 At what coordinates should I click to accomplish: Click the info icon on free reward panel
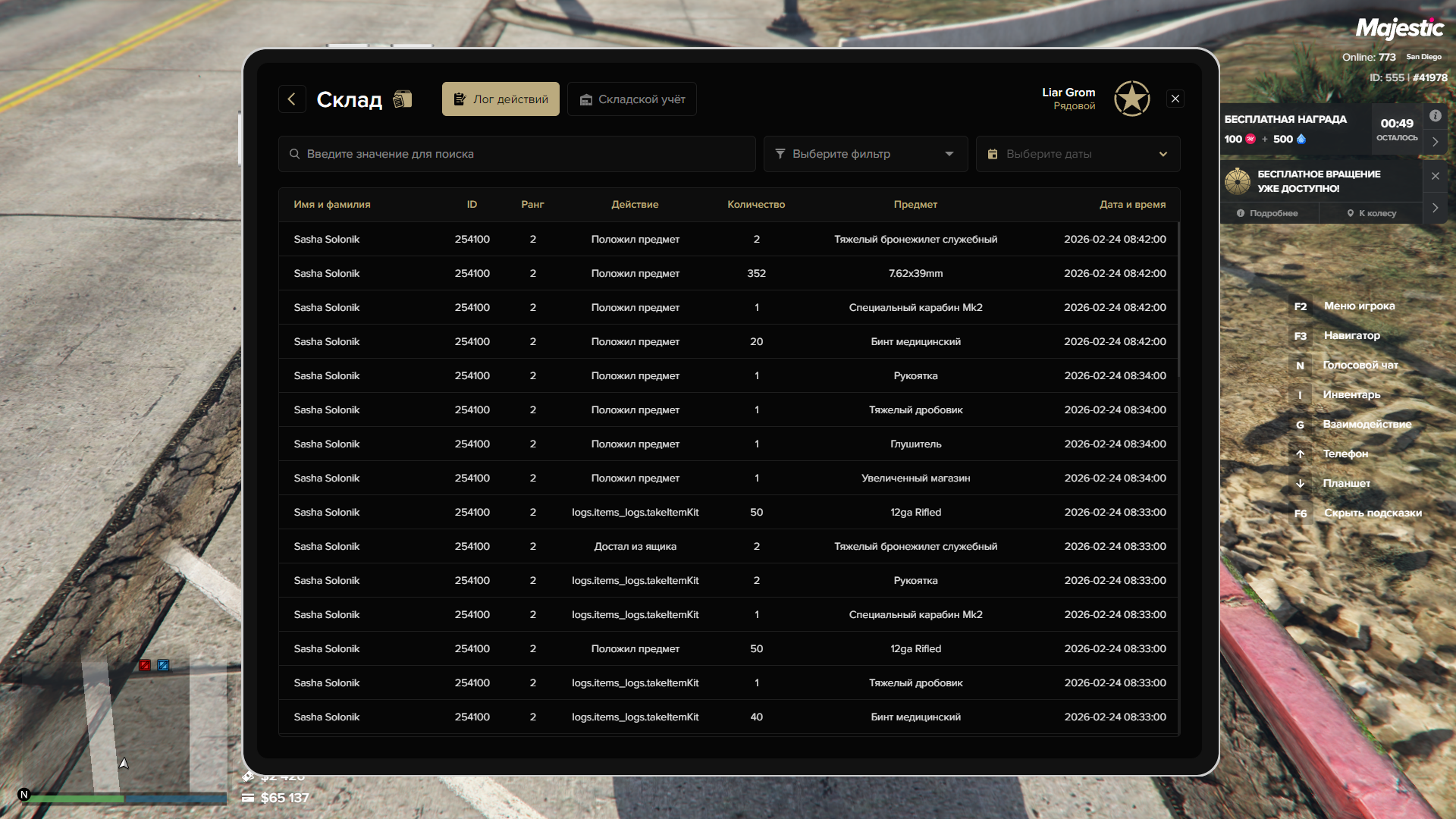(x=1435, y=116)
